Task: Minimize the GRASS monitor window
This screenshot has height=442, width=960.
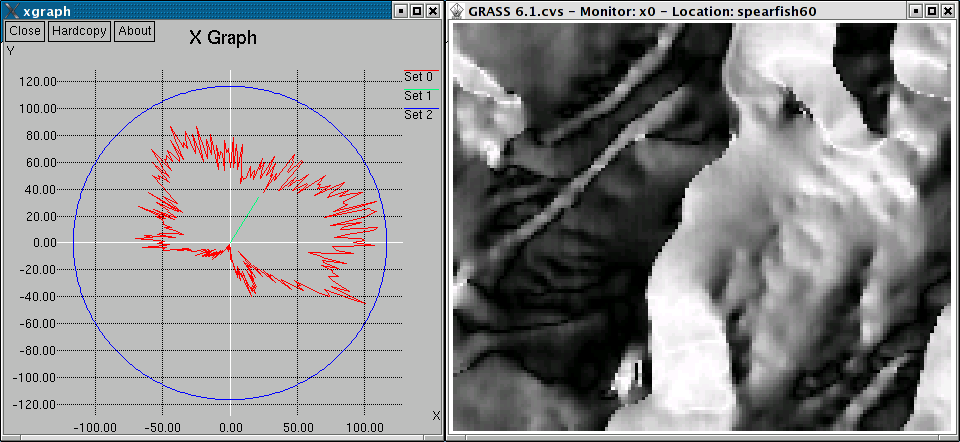Action: pyautogui.click(x=915, y=11)
